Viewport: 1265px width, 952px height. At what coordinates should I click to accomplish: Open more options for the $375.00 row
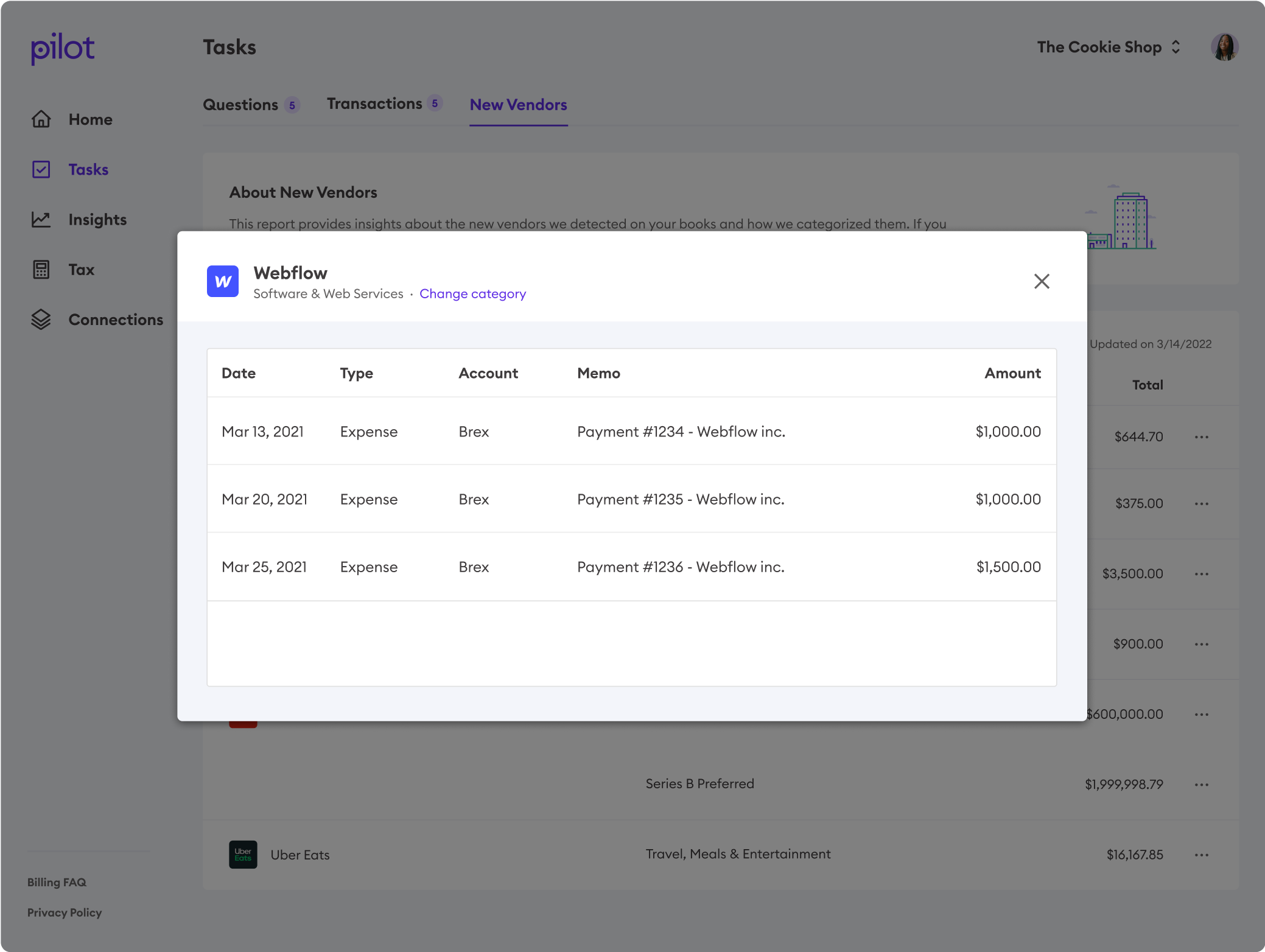1201,504
